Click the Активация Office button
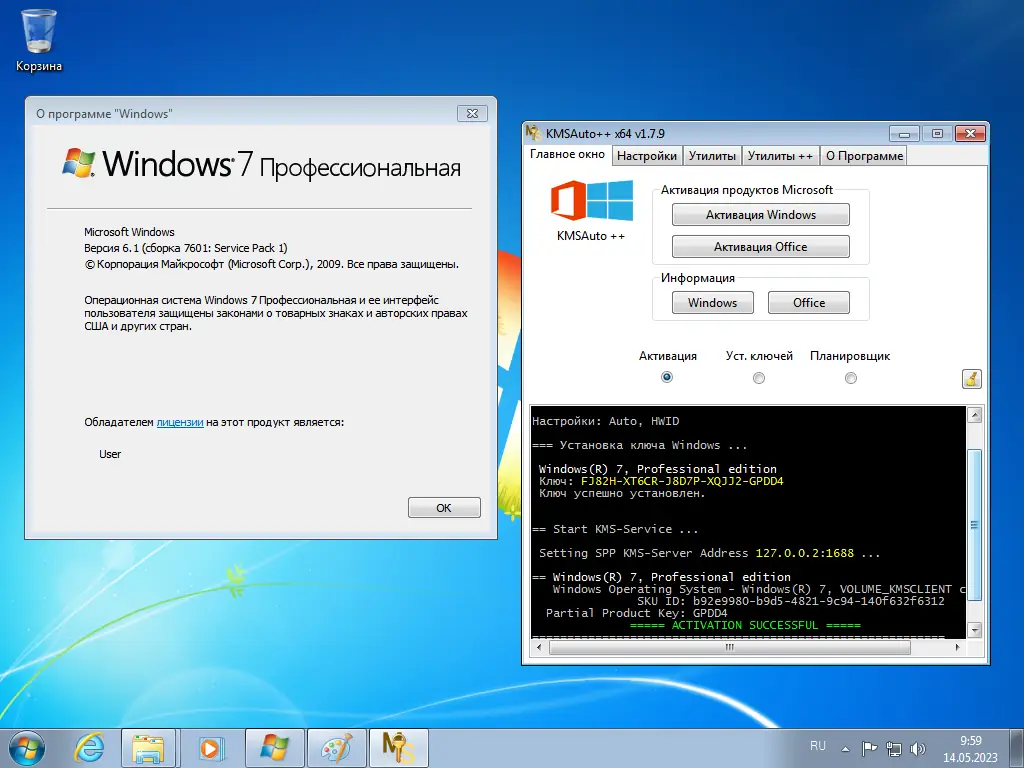1024x768 pixels. point(761,247)
